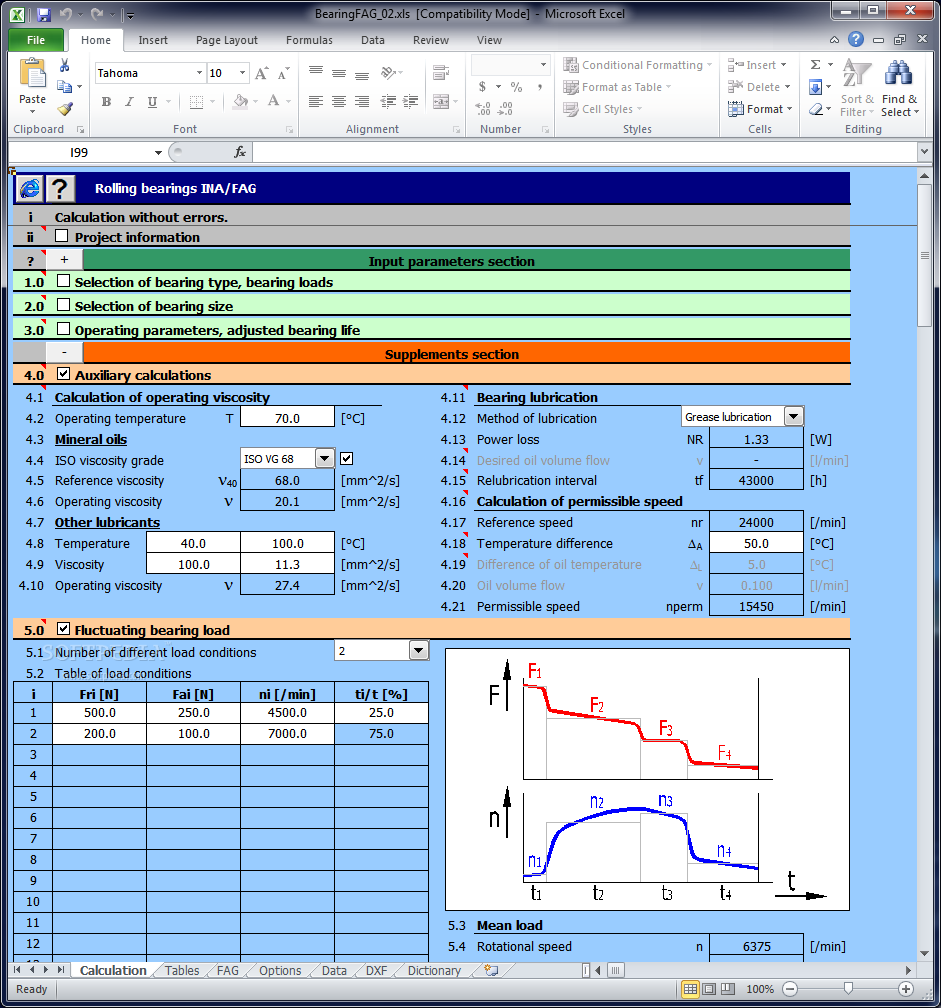Click the Format Painter brush icon
Image resolution: width=941 pixels, height=1008 pixels.
point(64,109)
